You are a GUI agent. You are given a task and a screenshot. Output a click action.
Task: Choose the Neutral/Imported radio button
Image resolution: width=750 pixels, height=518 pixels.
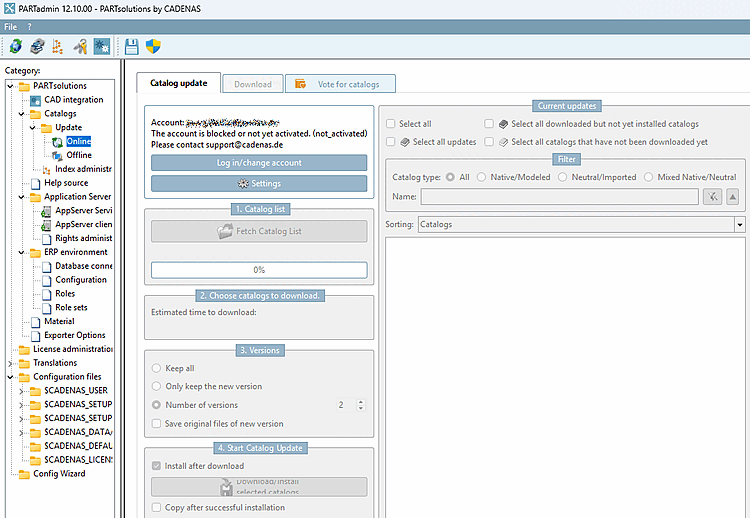(562, 177)
